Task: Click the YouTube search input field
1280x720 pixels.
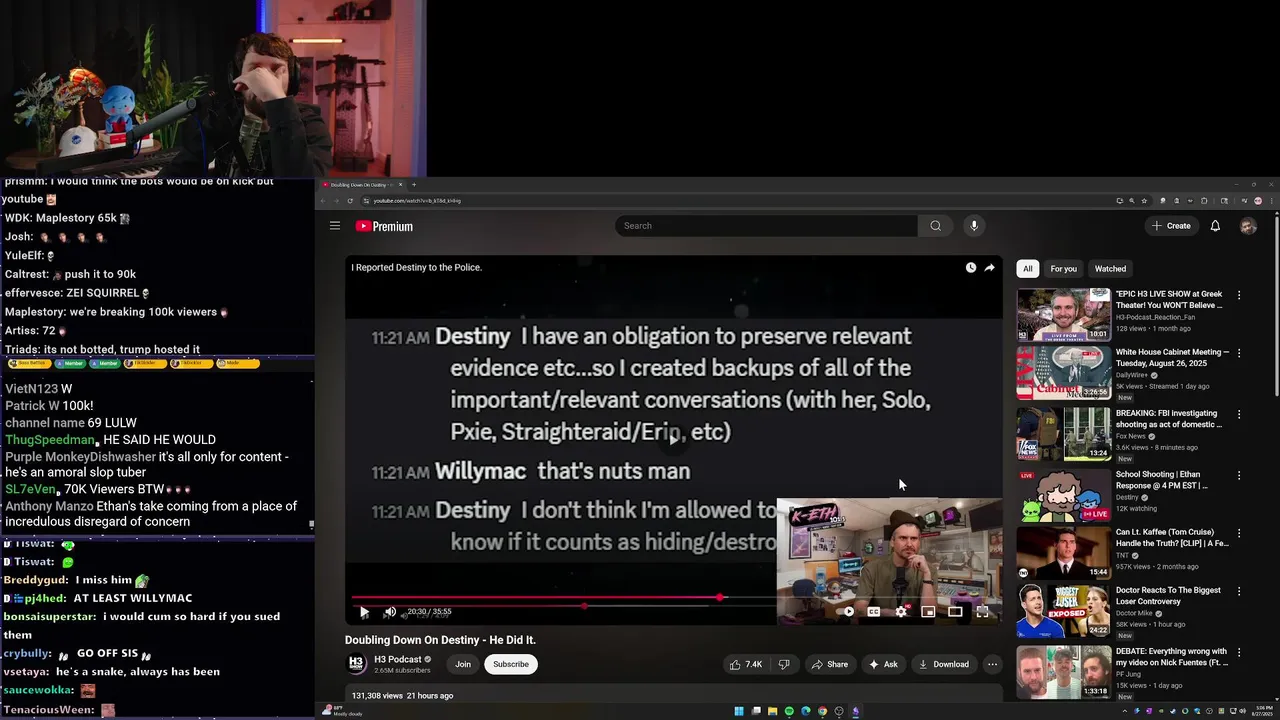Action: click(x=766, y=226)
